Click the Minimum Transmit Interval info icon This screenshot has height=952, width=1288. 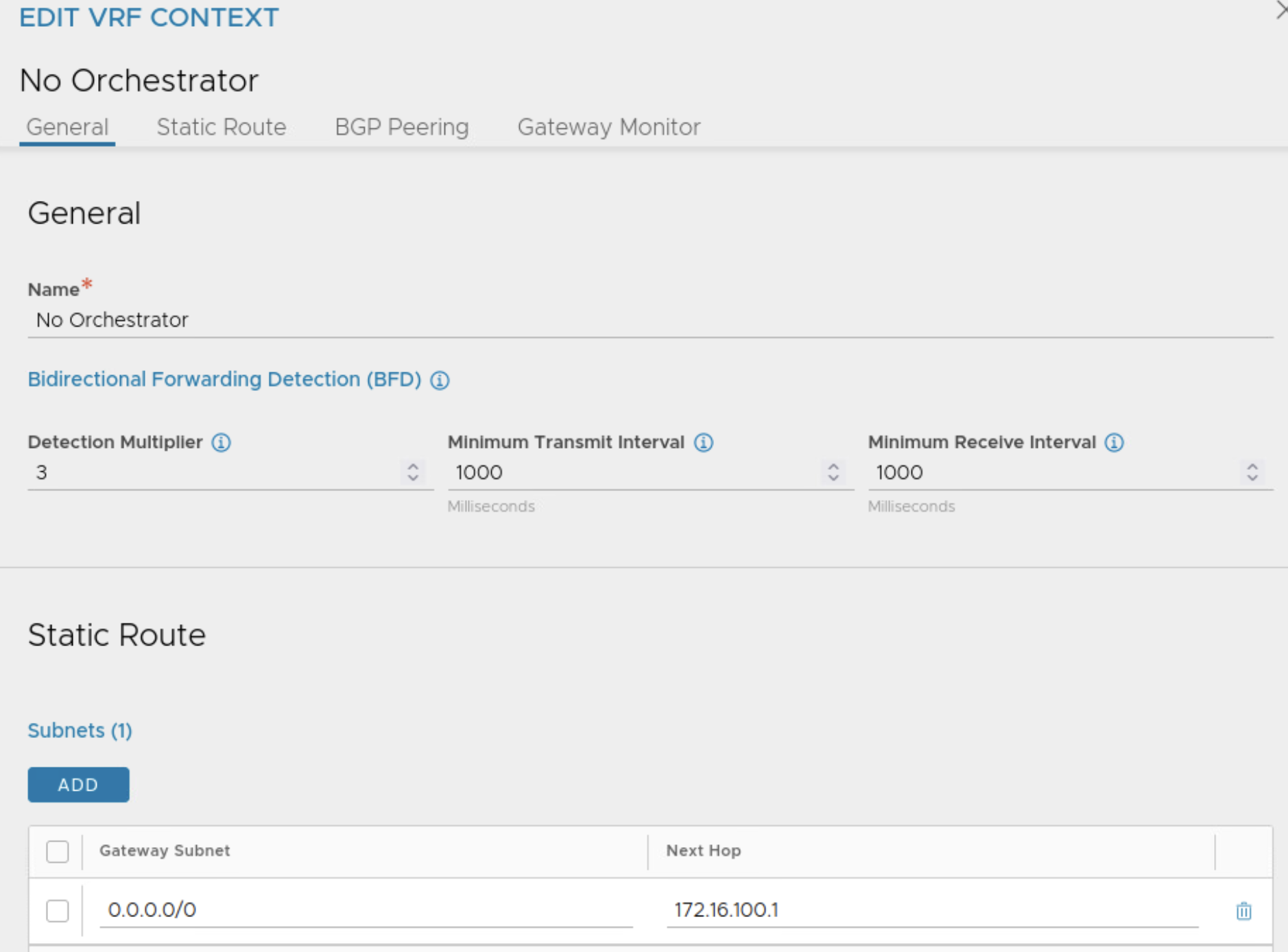(704, 442)
